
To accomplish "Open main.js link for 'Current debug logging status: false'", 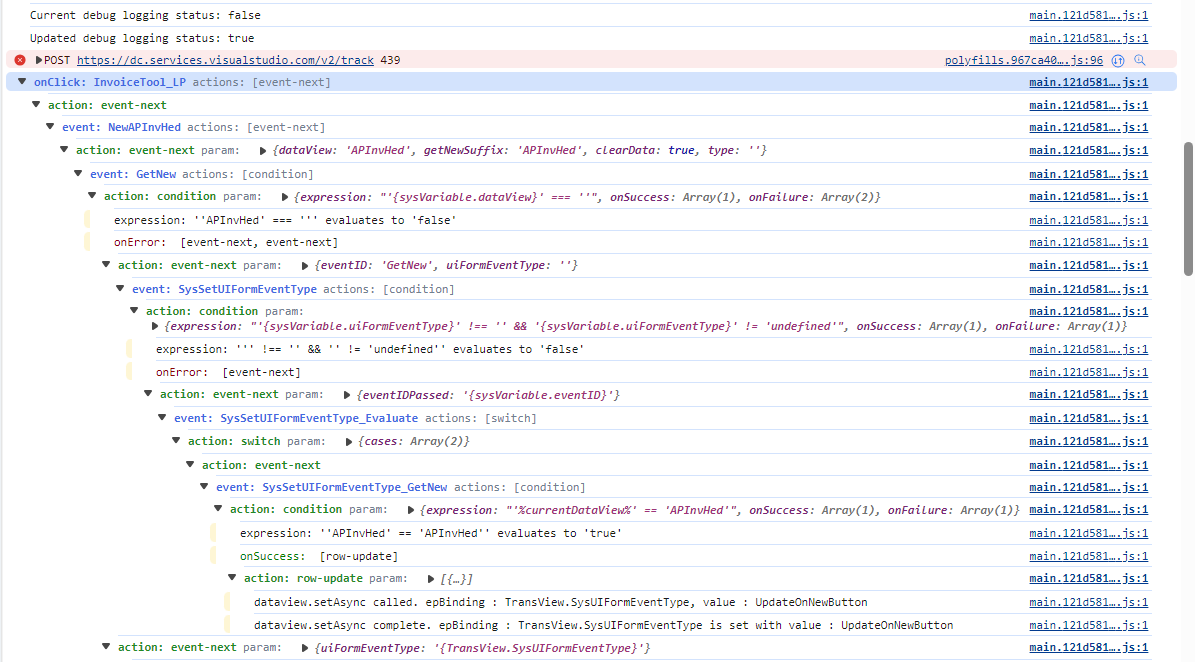I will [x=1088, y=15].
